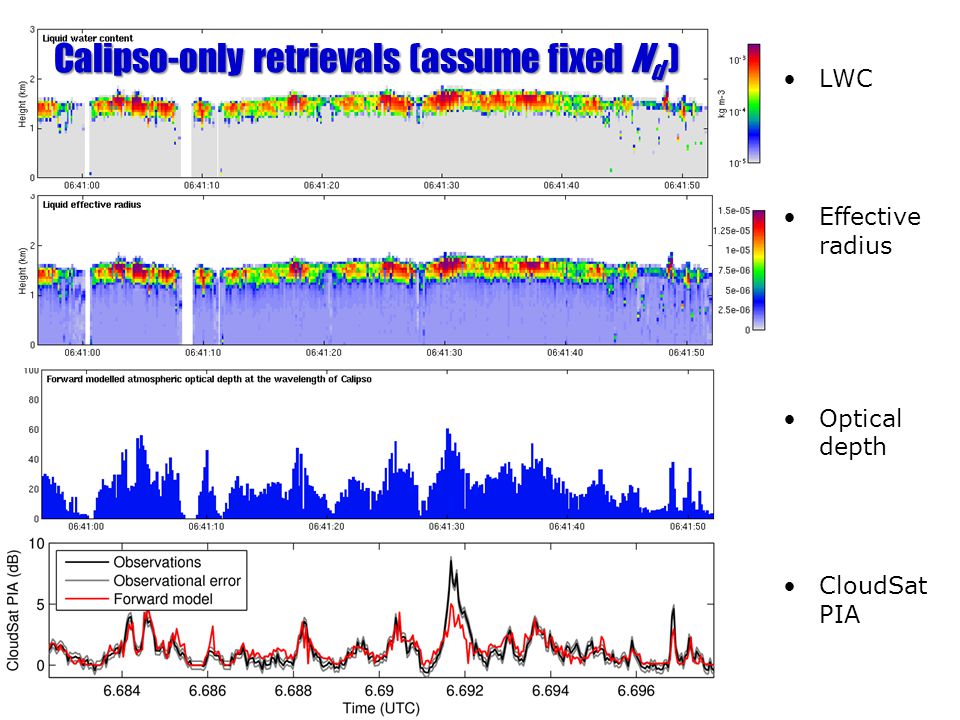Select the 'LWC' bullet text
Screen dimensions: 960x720
tap(846, 78)
